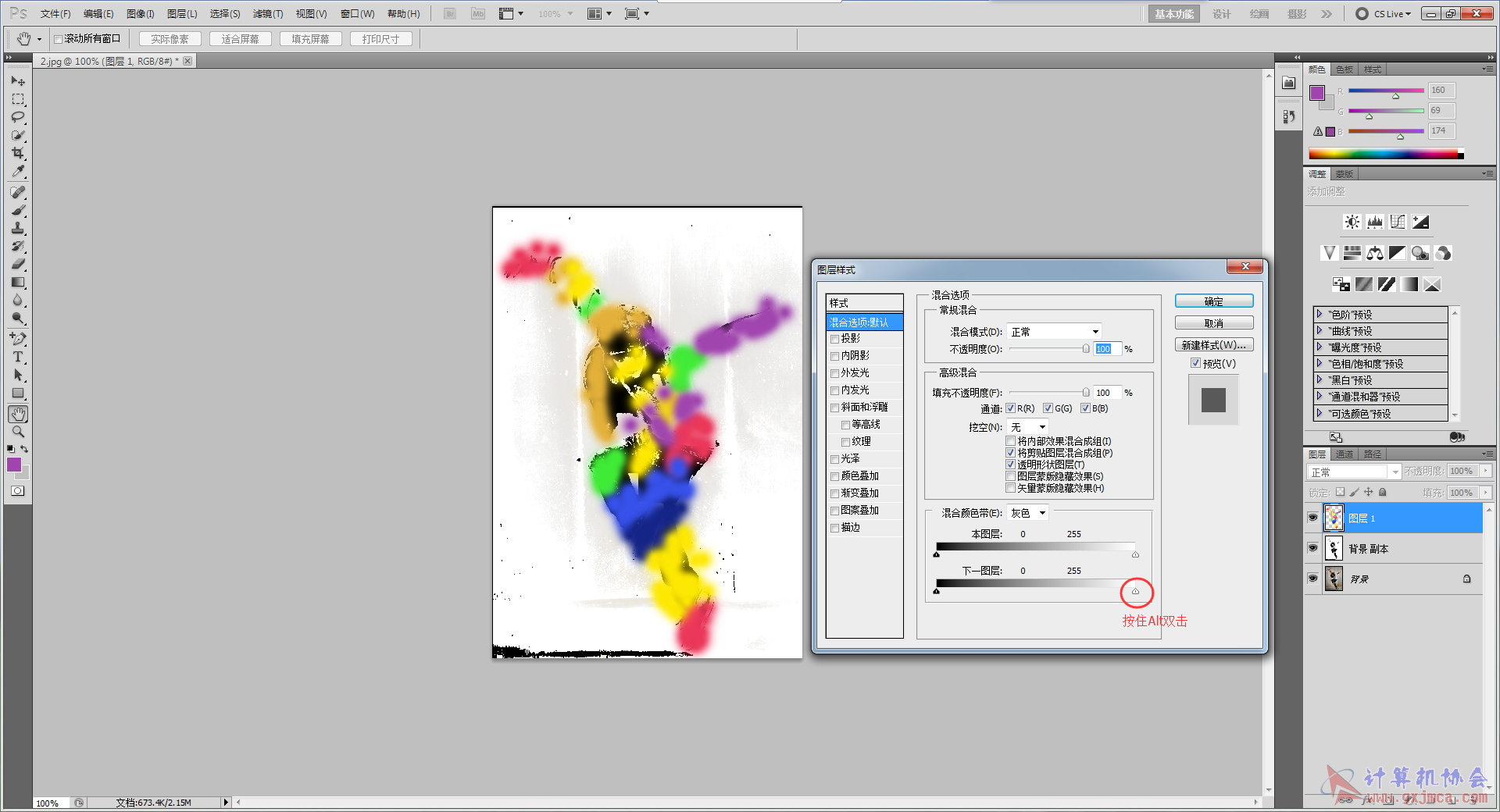The image size is (1500, 812).
Task: Select the Eraser tool
Action: click(x=18, y=264)
